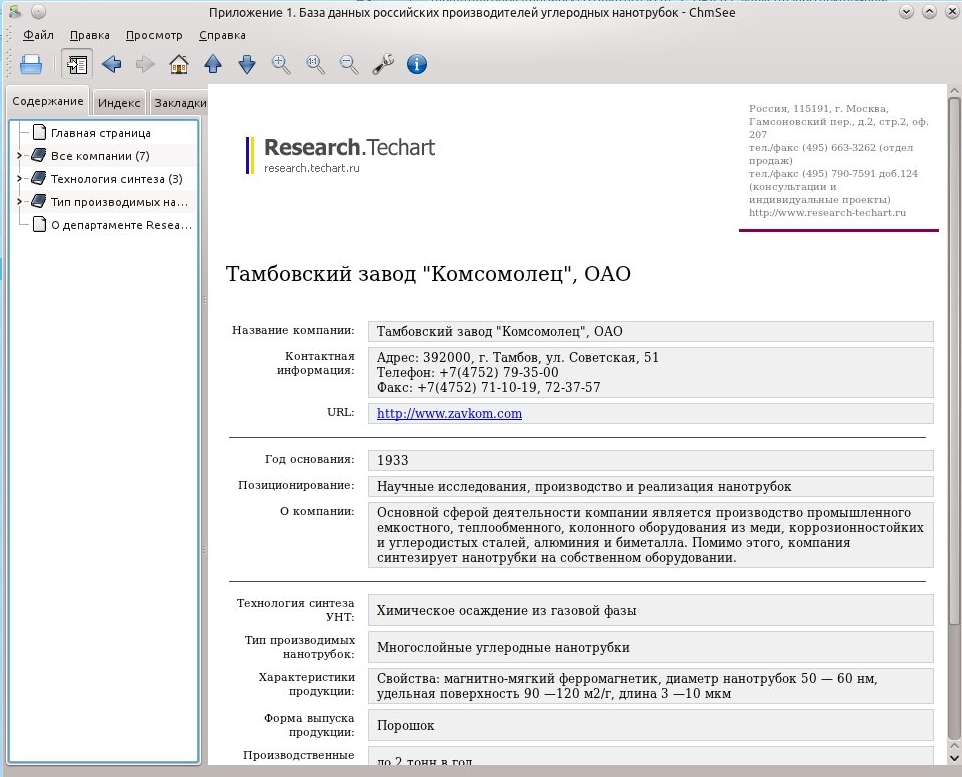The height and width of the screenshot is (777, 962).
Task: Switch to the Индекс tab
Action: point(119,102)
